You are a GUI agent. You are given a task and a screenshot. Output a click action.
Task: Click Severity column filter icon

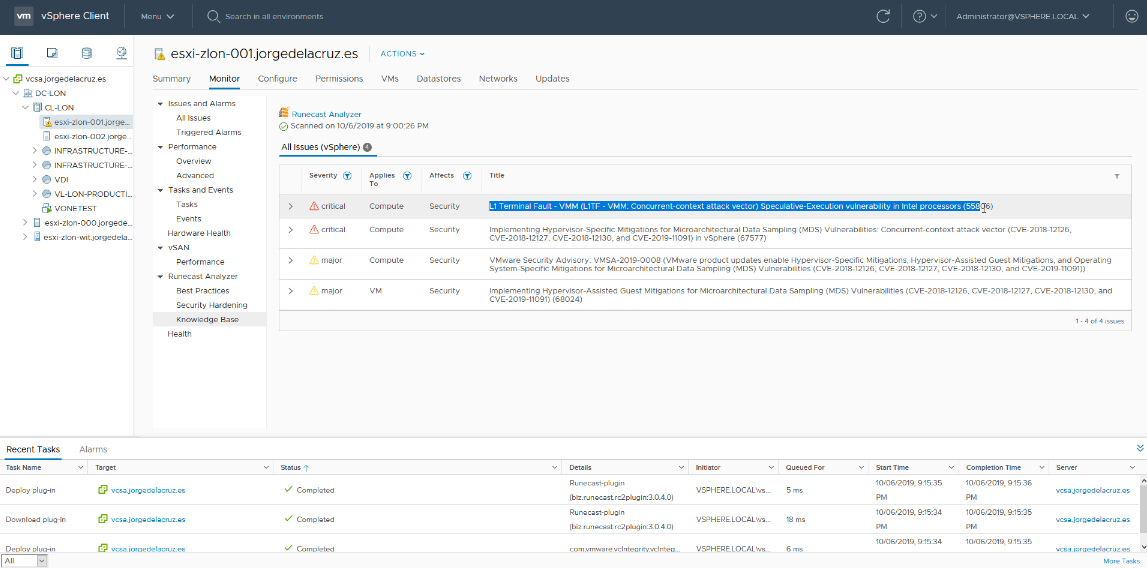[x=347, y=176]
